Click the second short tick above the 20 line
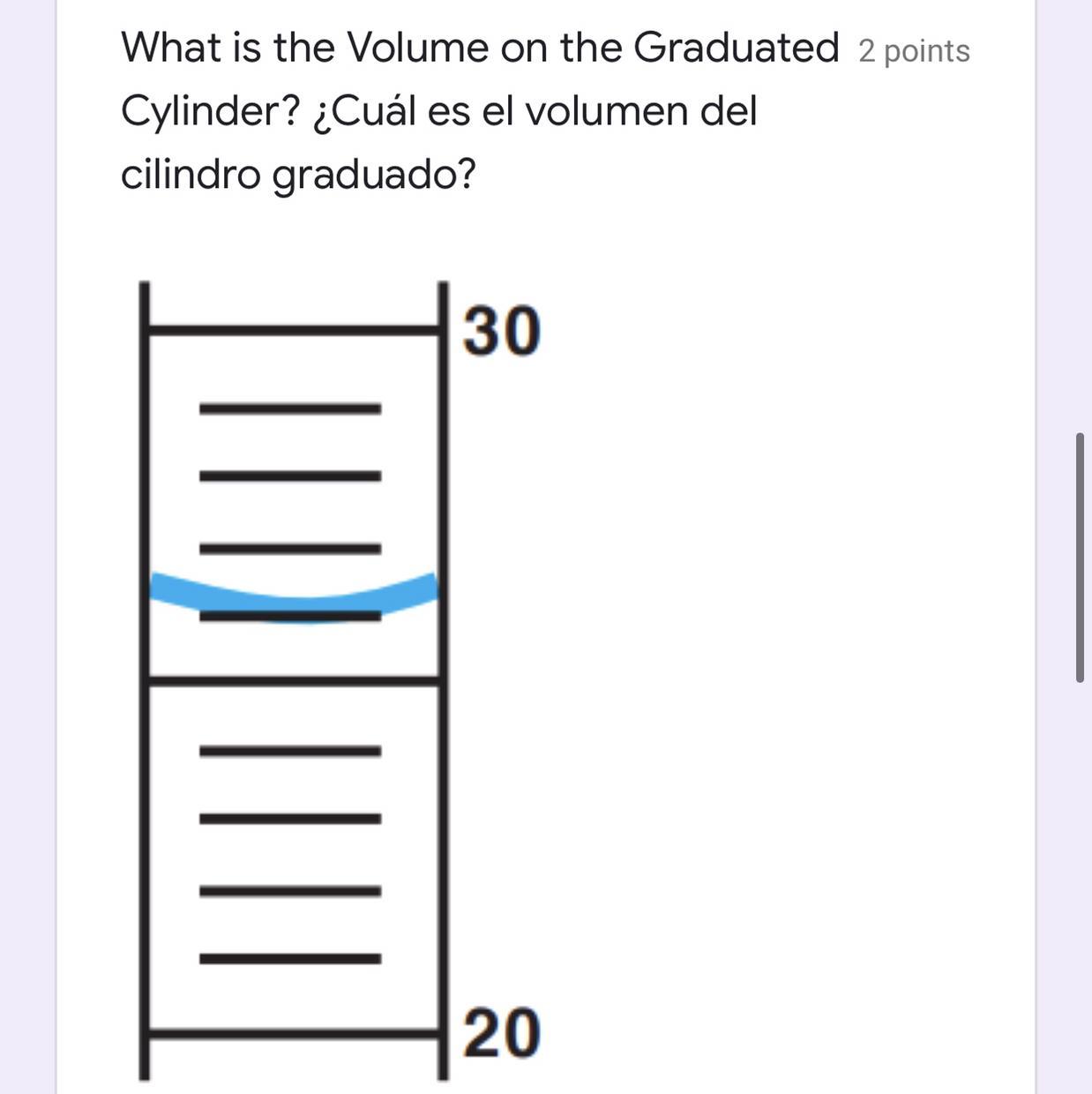This screenshot has height=1094, width=1092. coord(290,891)
